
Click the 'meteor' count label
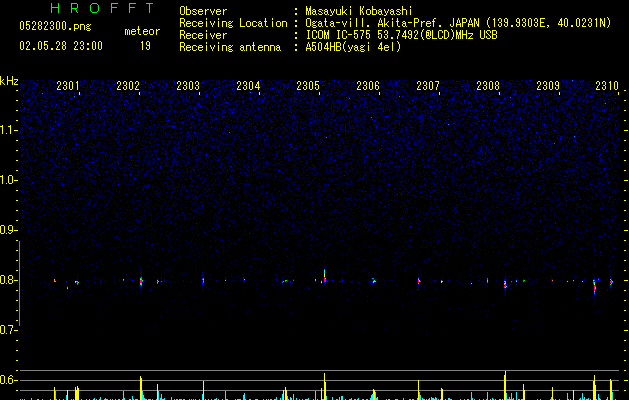[142, 31]
